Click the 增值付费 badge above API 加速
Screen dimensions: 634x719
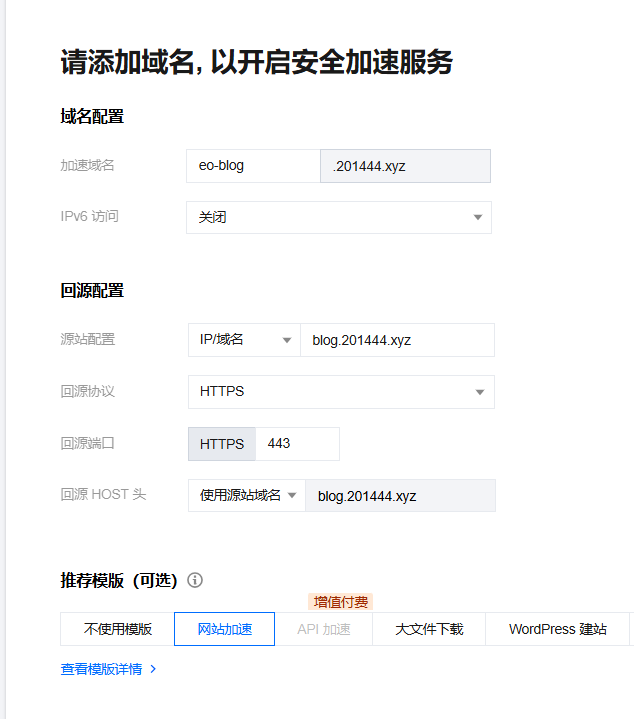341,602
